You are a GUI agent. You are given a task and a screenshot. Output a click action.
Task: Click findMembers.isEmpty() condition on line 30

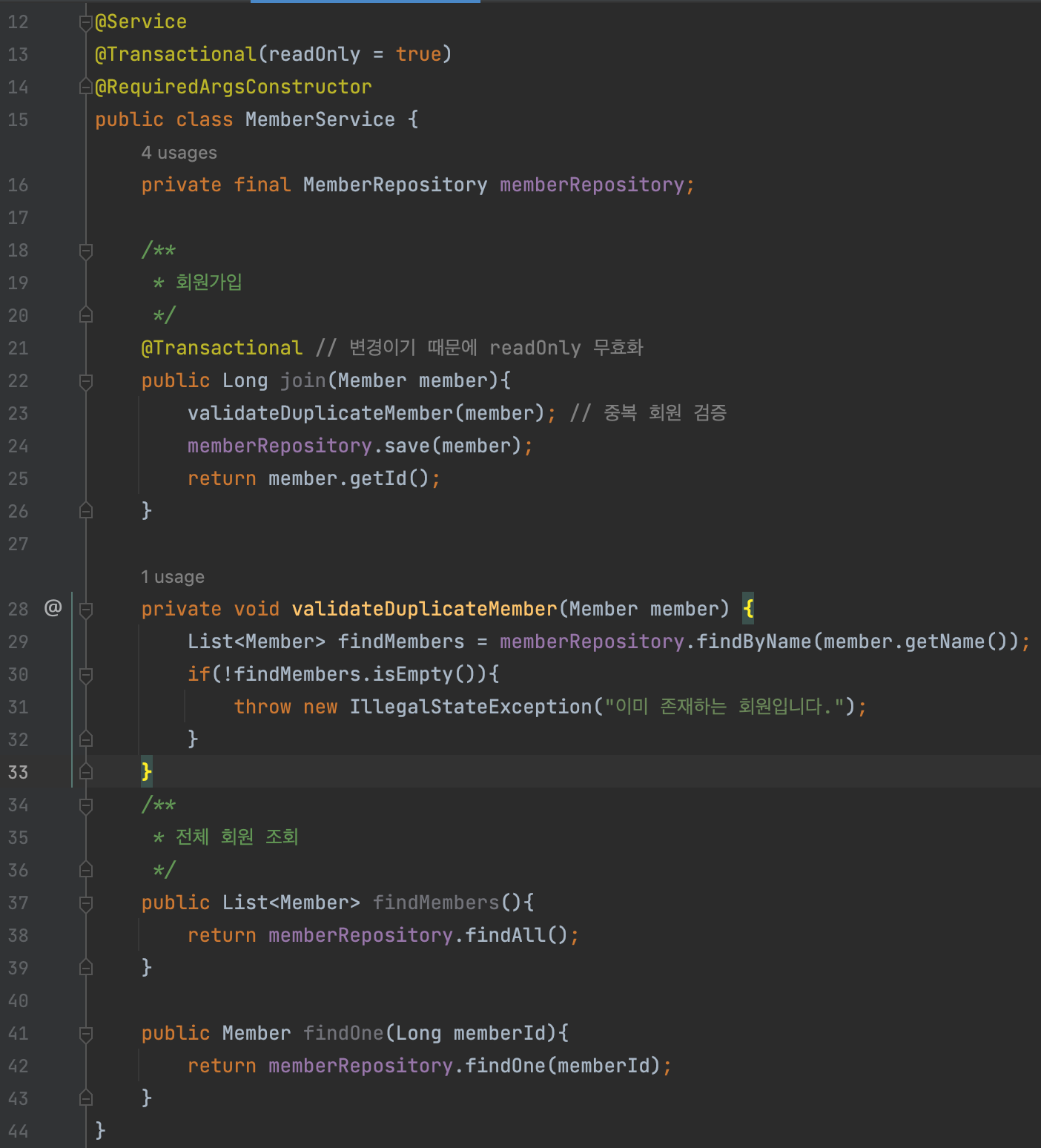(354, 675)
